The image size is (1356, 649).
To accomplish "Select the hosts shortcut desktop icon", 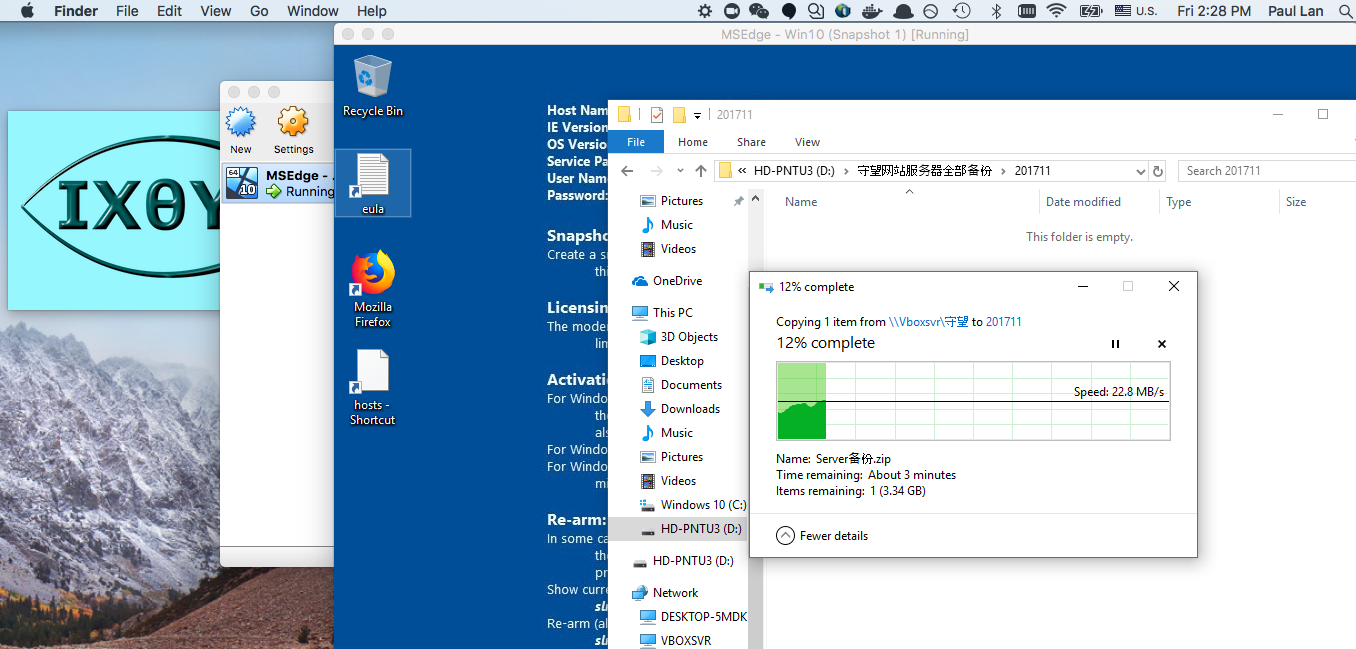I will pos(372,375).
